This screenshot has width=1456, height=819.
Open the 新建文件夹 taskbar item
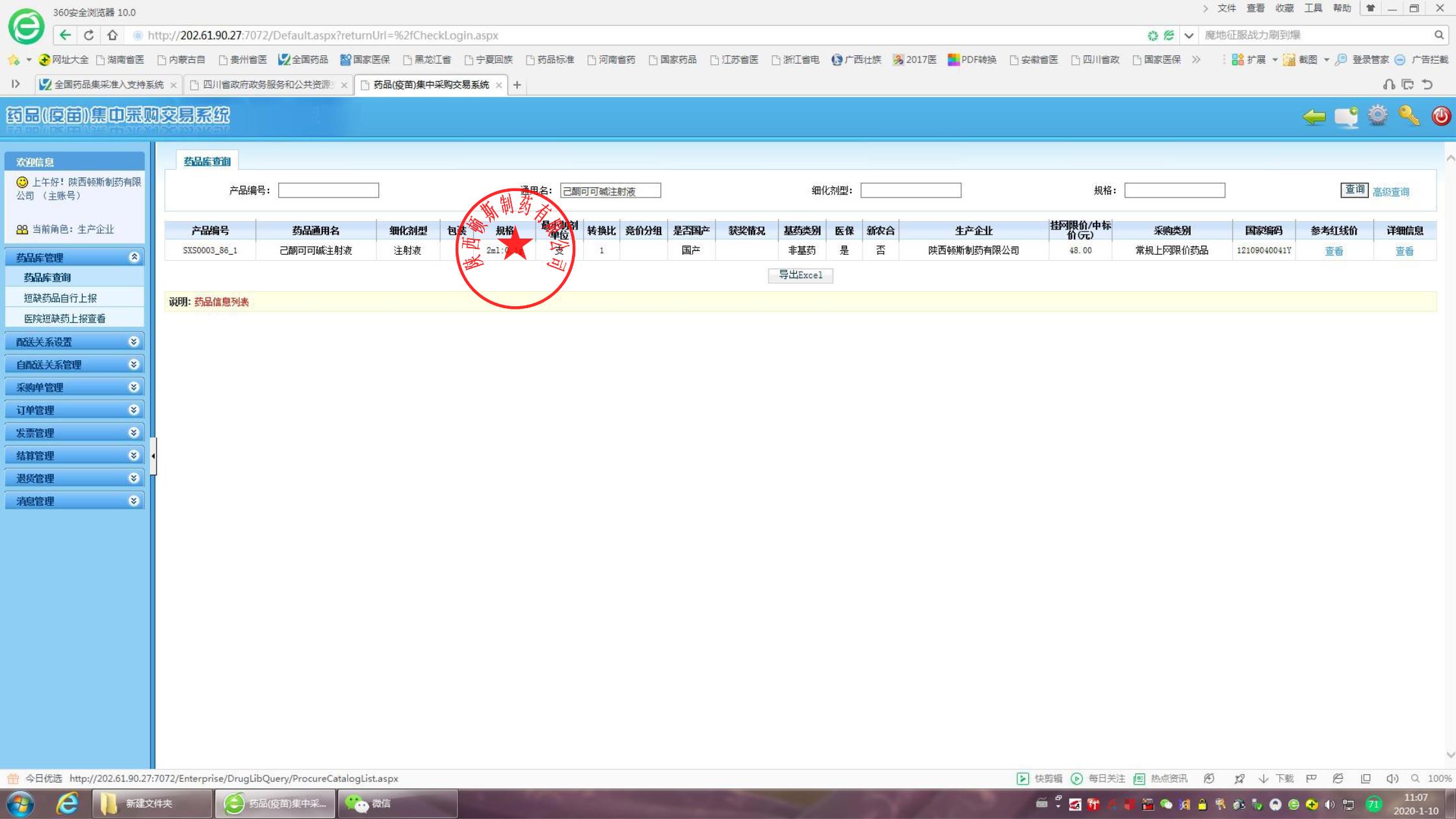tap(153, 804)
